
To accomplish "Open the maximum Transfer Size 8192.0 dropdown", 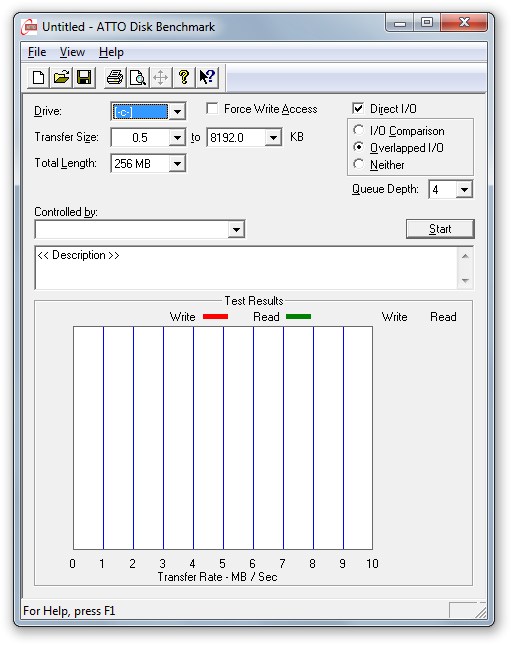I will [273, 138].
